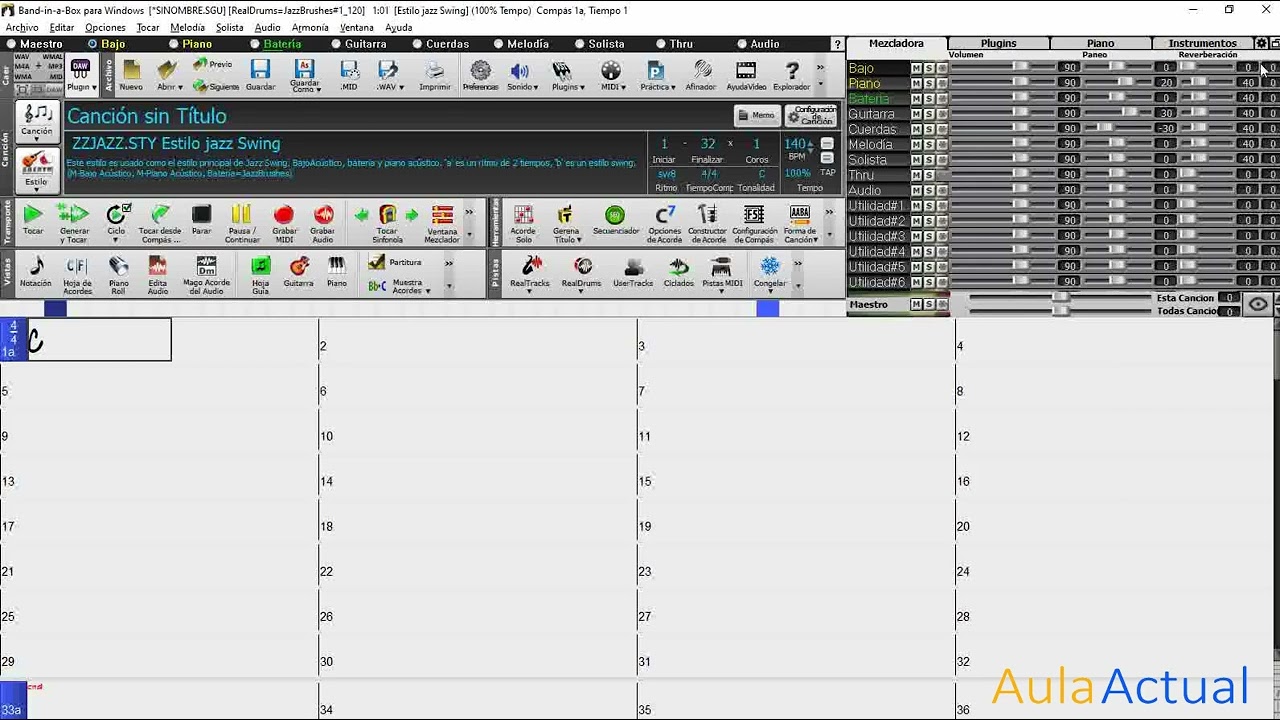Open Mago Acorde del Audio icon

[x=206, y=274]
